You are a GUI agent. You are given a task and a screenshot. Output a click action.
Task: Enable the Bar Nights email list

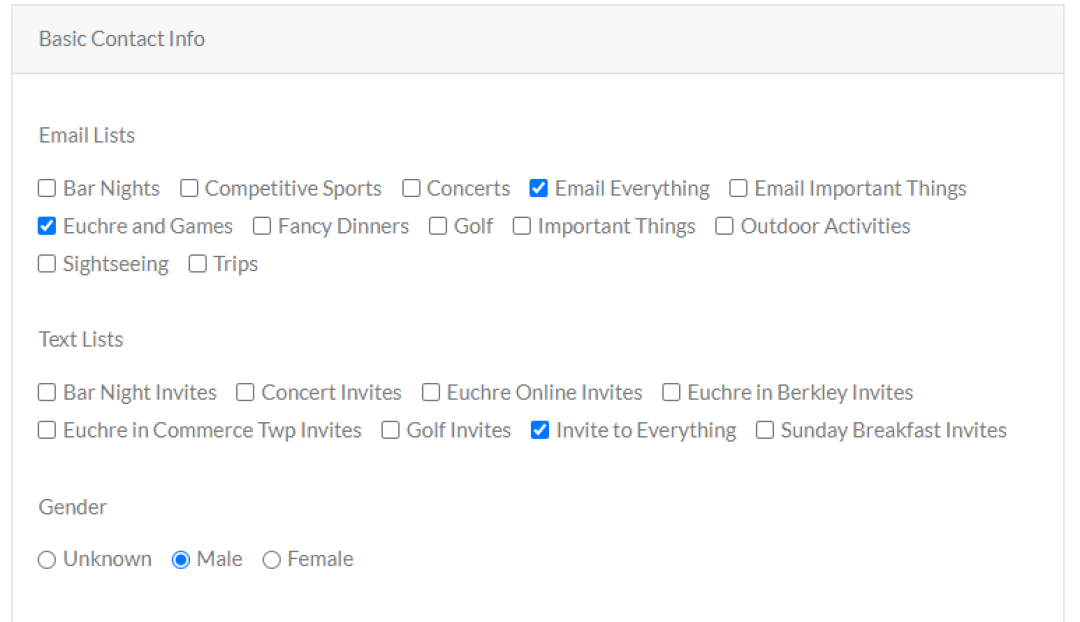click(46, 188)
